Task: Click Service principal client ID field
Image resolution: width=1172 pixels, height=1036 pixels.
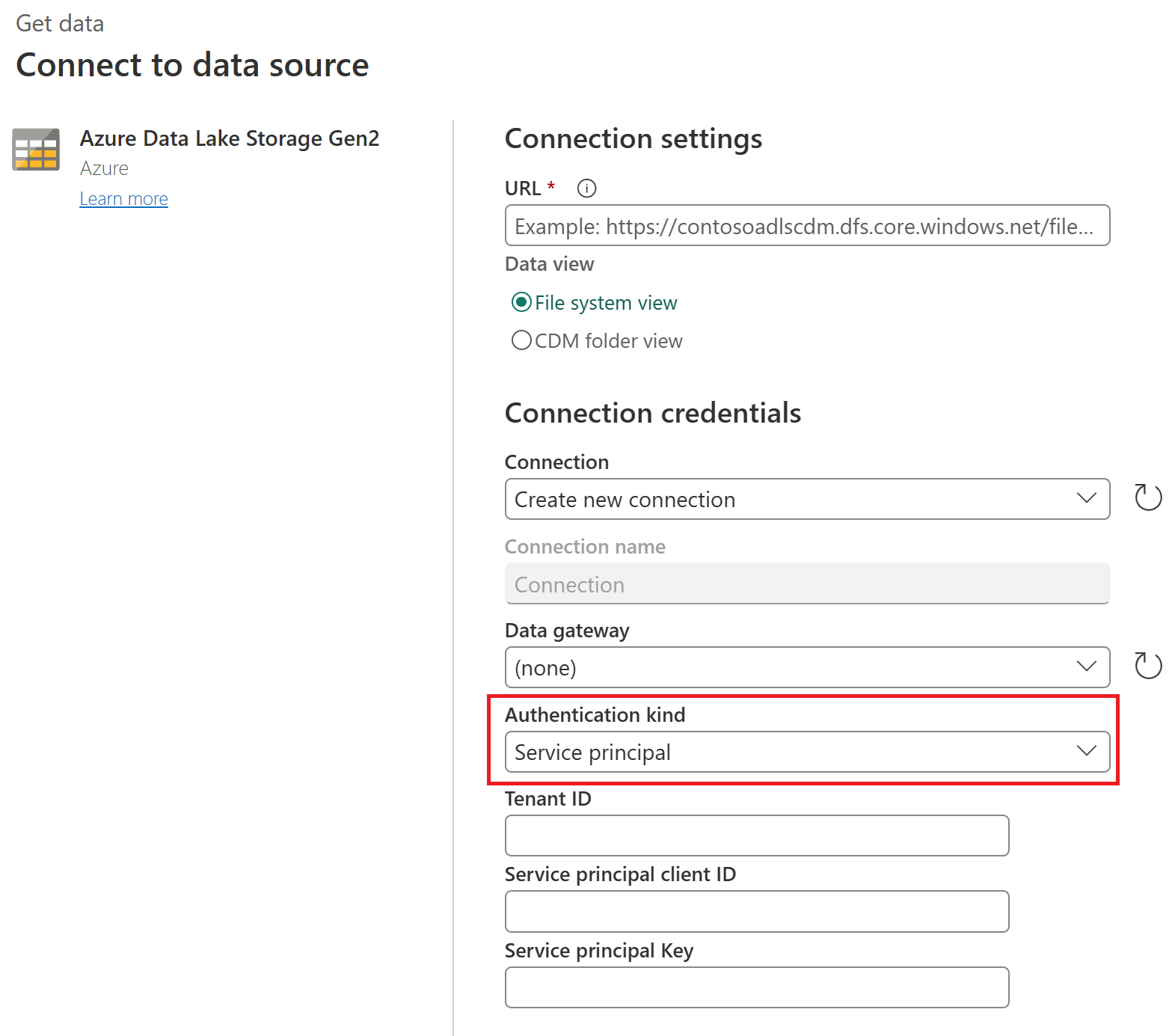Action: [756, 911]
